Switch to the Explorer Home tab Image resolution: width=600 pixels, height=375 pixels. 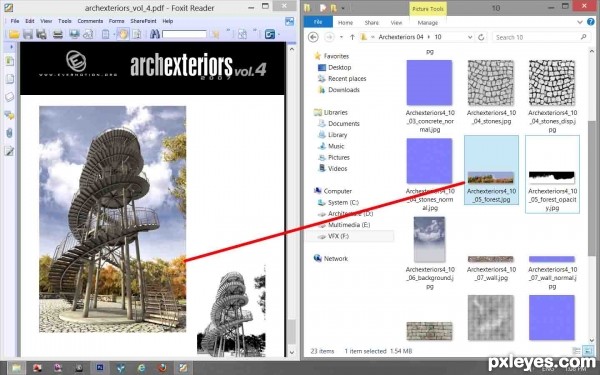coord(345,23)
